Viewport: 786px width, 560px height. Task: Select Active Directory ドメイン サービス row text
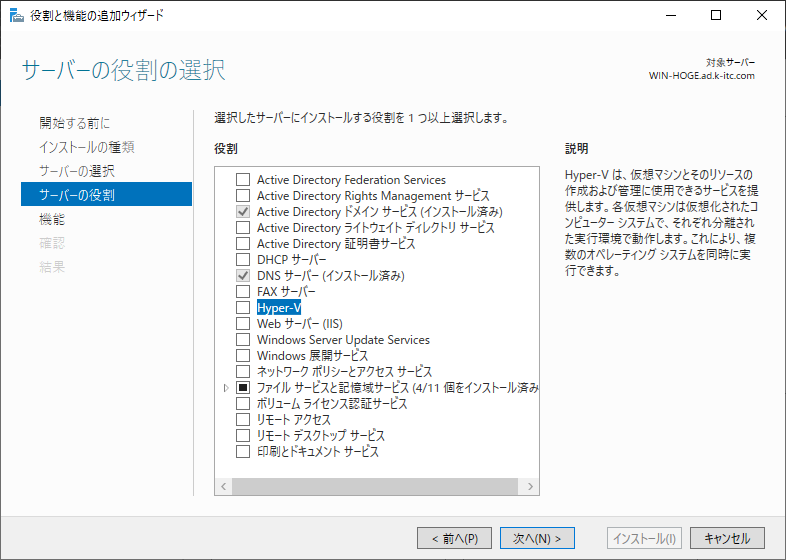pos(379,212)
